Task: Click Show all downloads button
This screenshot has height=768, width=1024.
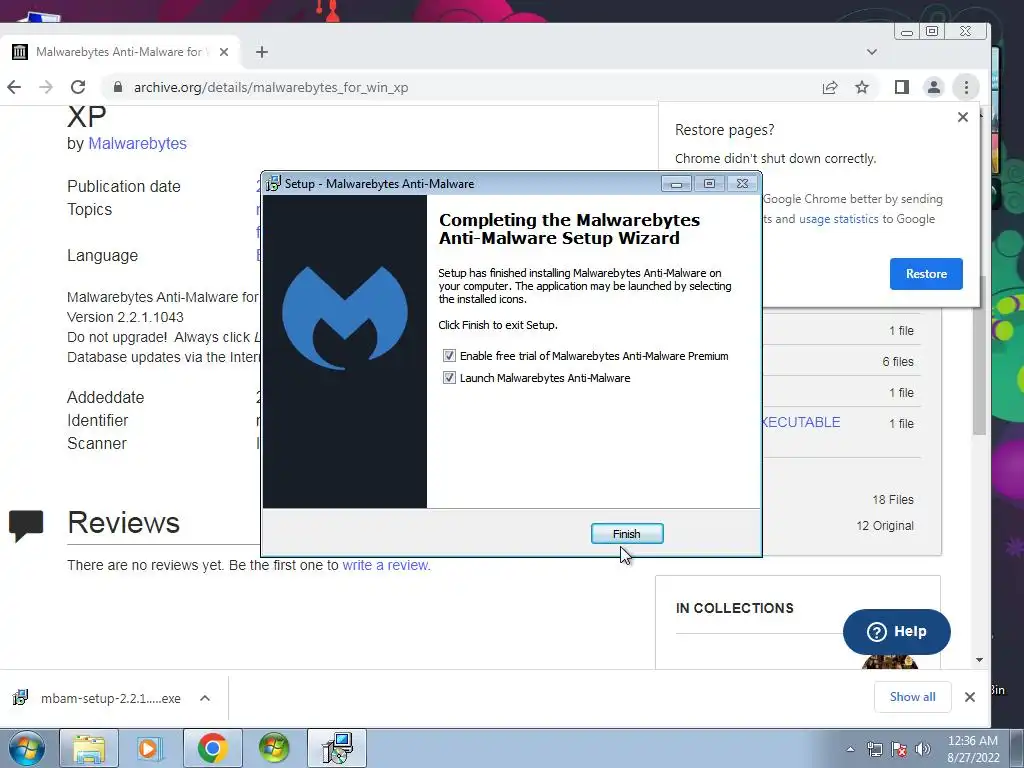Action: [x=912, y=697]
